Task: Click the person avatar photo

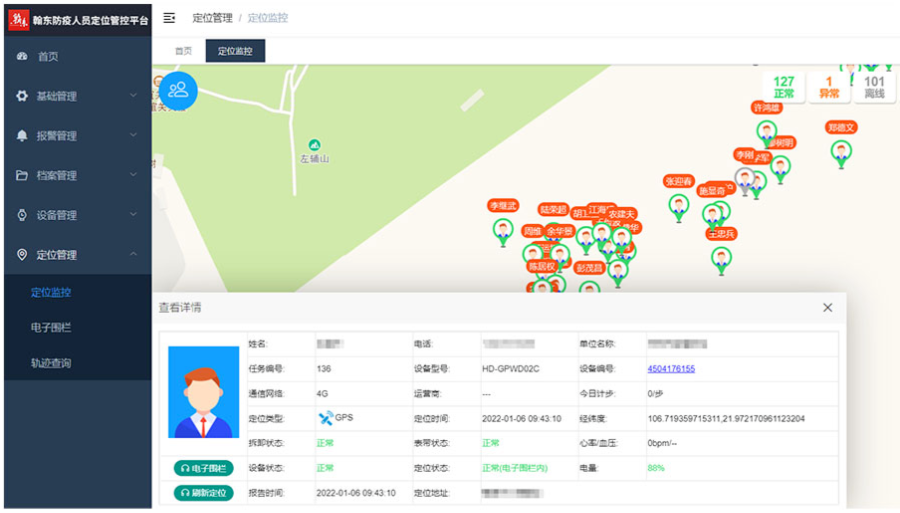Action: click(203, 391)
